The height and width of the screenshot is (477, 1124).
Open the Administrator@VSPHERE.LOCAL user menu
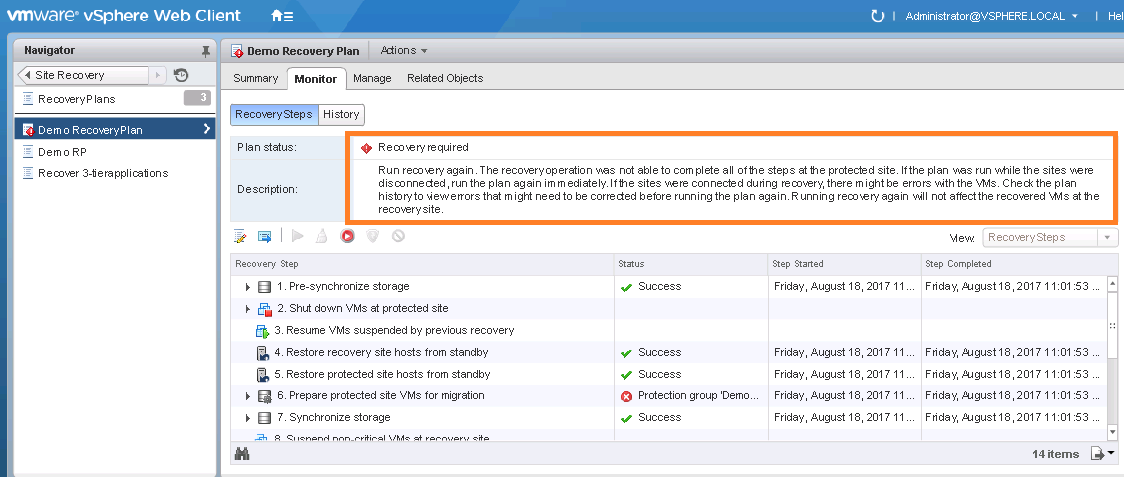[x=992, y=16]
